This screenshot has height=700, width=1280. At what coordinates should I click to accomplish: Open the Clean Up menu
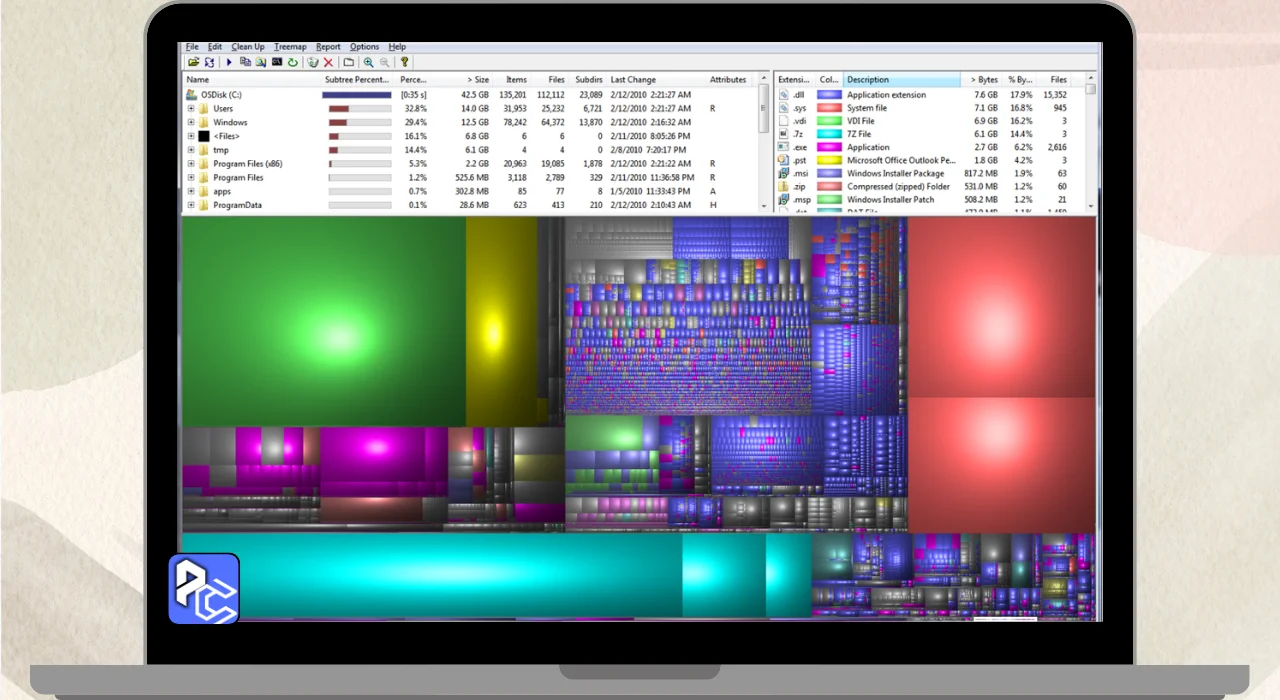point(248,47)
